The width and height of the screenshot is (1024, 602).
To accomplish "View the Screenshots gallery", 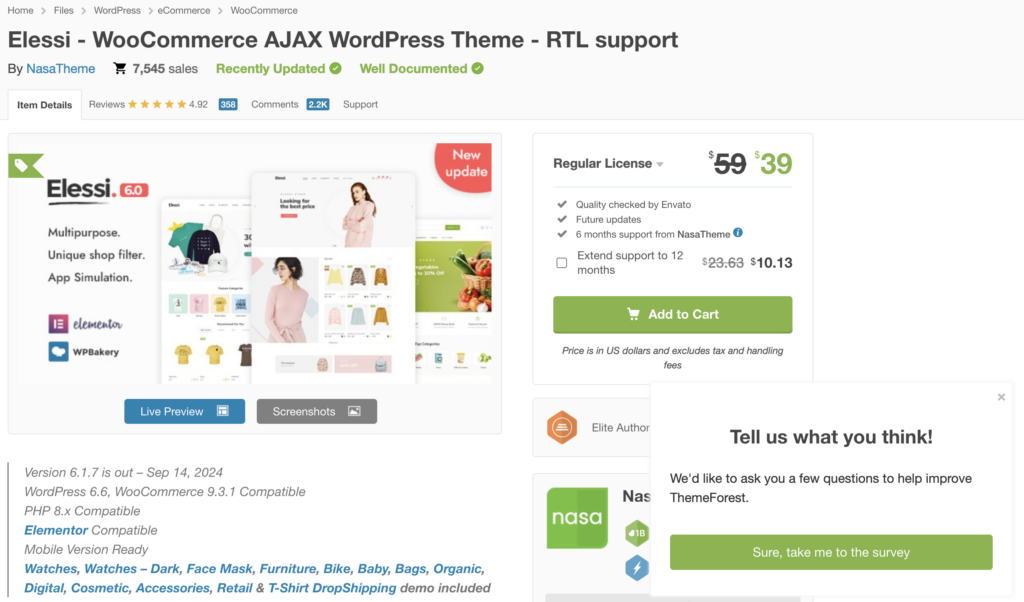I will click(x=317, y=411).
